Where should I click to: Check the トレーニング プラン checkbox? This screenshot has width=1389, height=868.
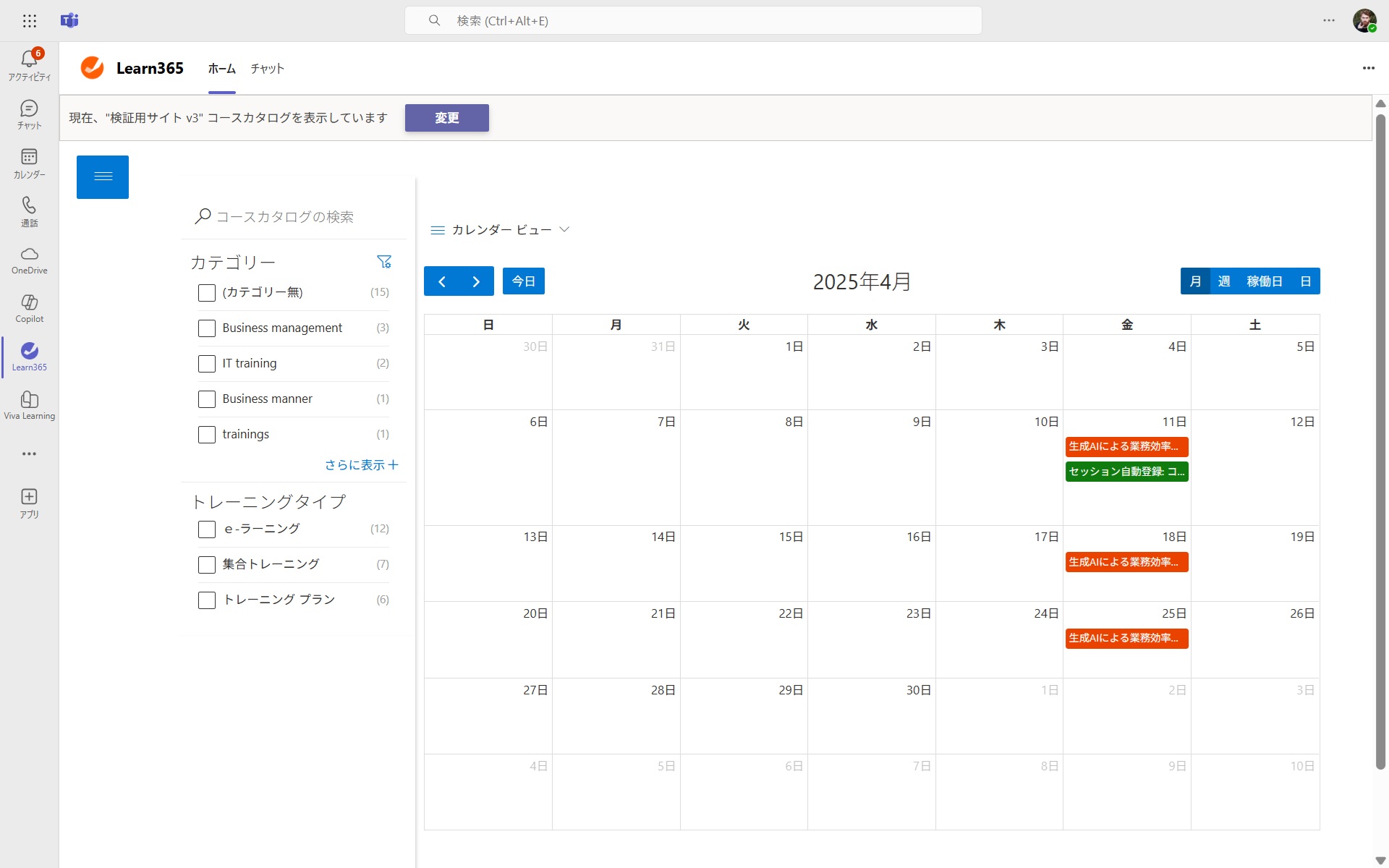tap(207, 600)
